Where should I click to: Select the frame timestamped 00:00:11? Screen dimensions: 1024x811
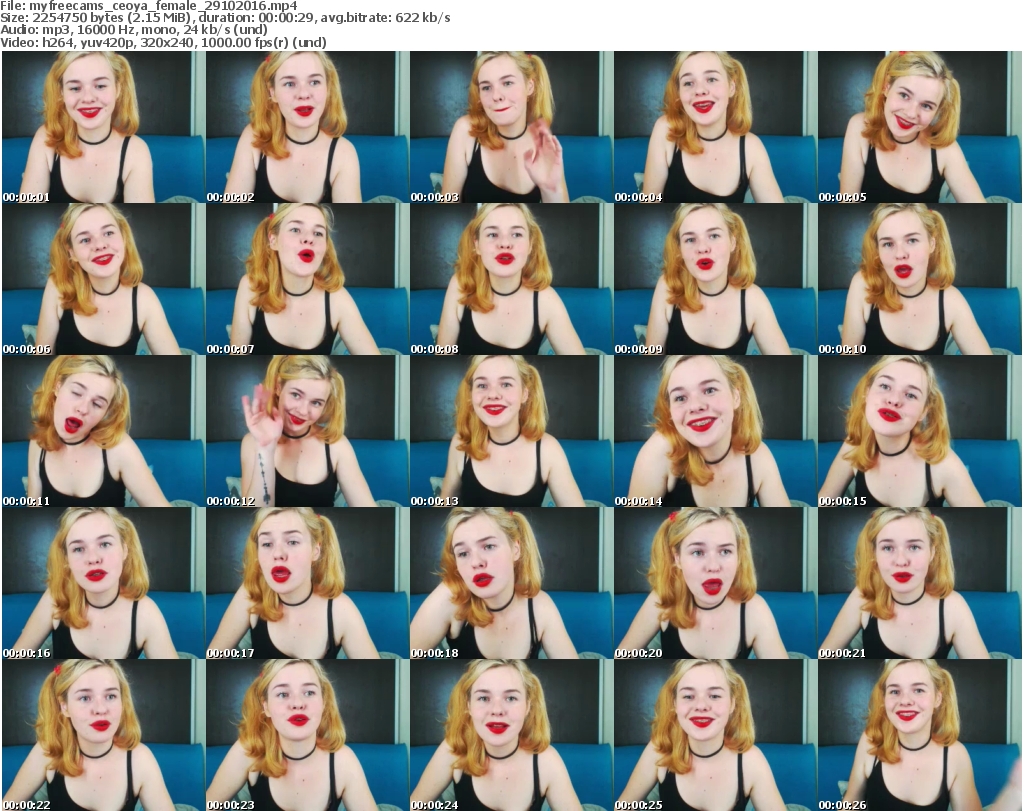click(102, 431)
